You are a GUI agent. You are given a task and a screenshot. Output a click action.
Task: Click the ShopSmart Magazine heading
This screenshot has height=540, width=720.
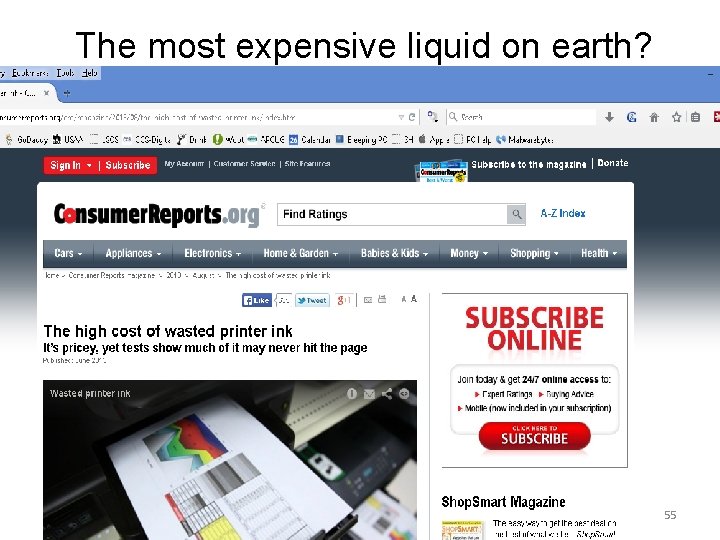[x=503, y=502]
